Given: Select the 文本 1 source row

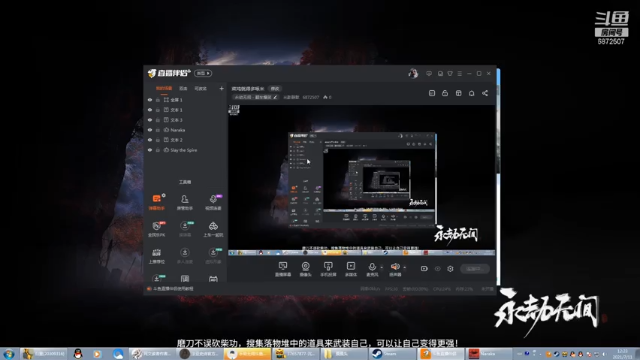Looking at the screenshot, I should 186,110.
